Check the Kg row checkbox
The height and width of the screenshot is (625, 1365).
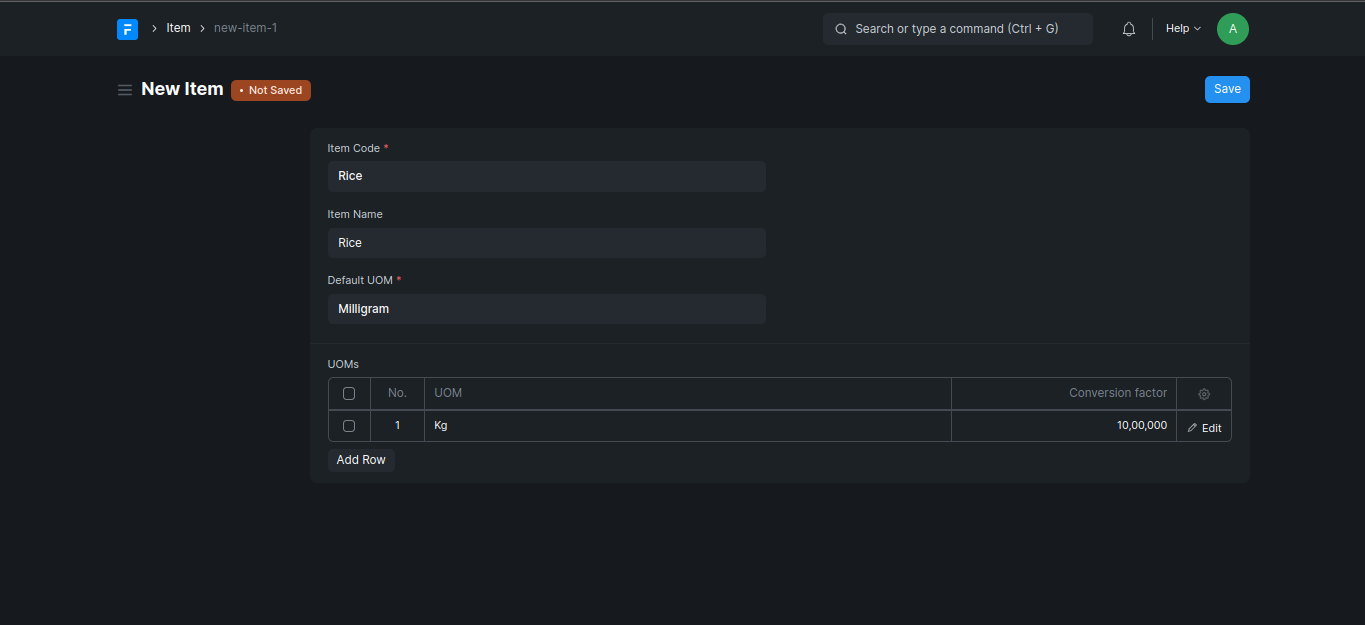point(349,426)
